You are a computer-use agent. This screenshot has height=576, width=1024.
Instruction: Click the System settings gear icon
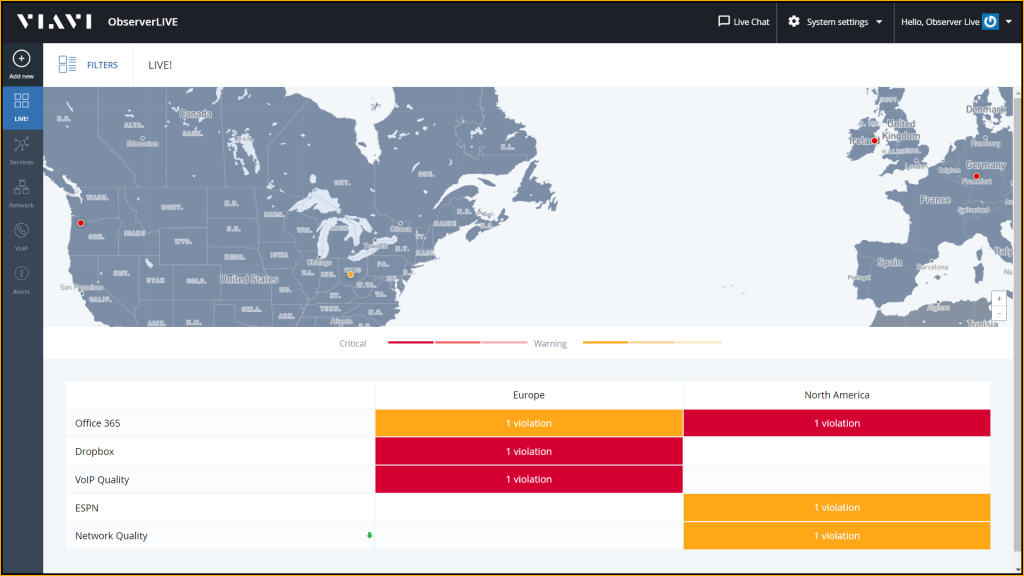tap(793, 22)
